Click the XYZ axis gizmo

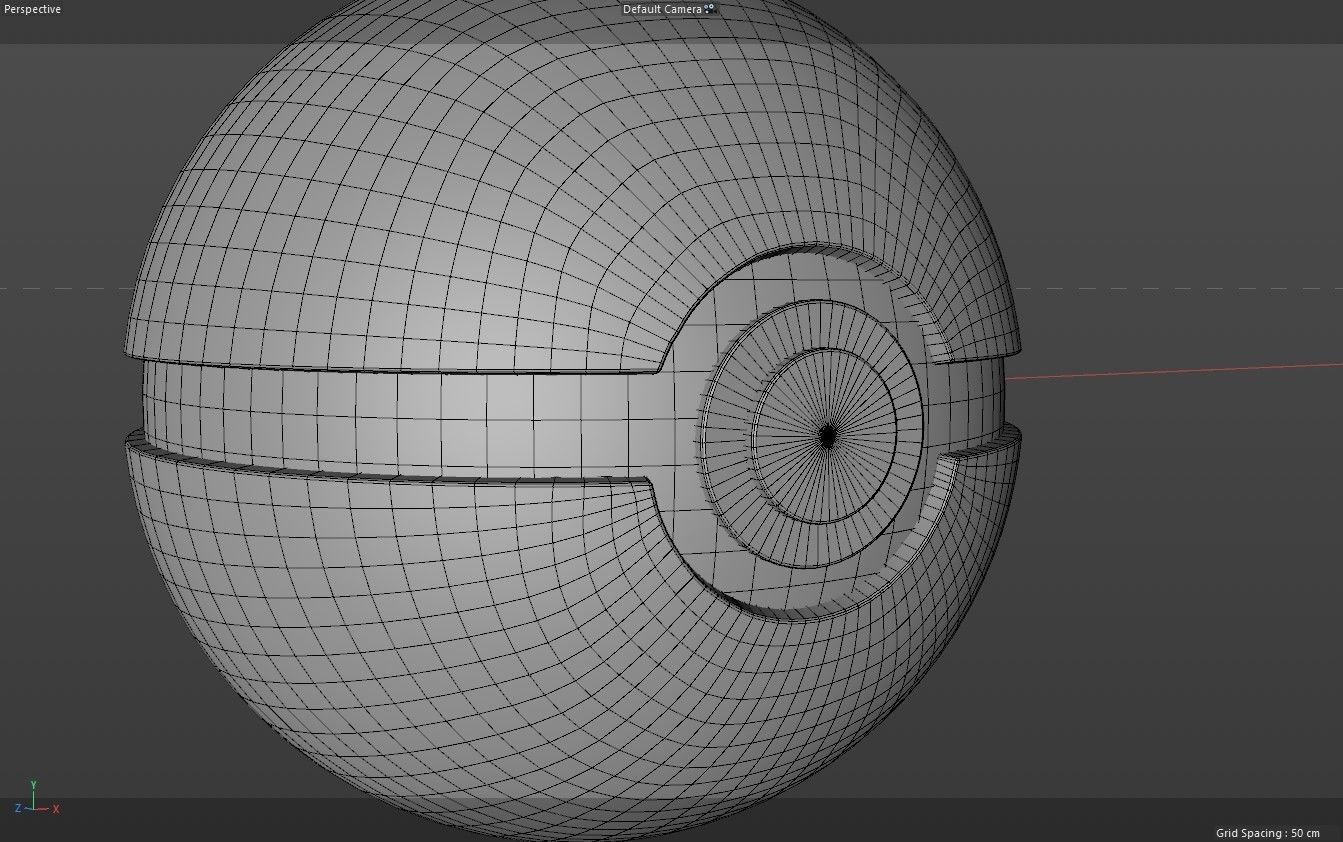click(36, 798)
